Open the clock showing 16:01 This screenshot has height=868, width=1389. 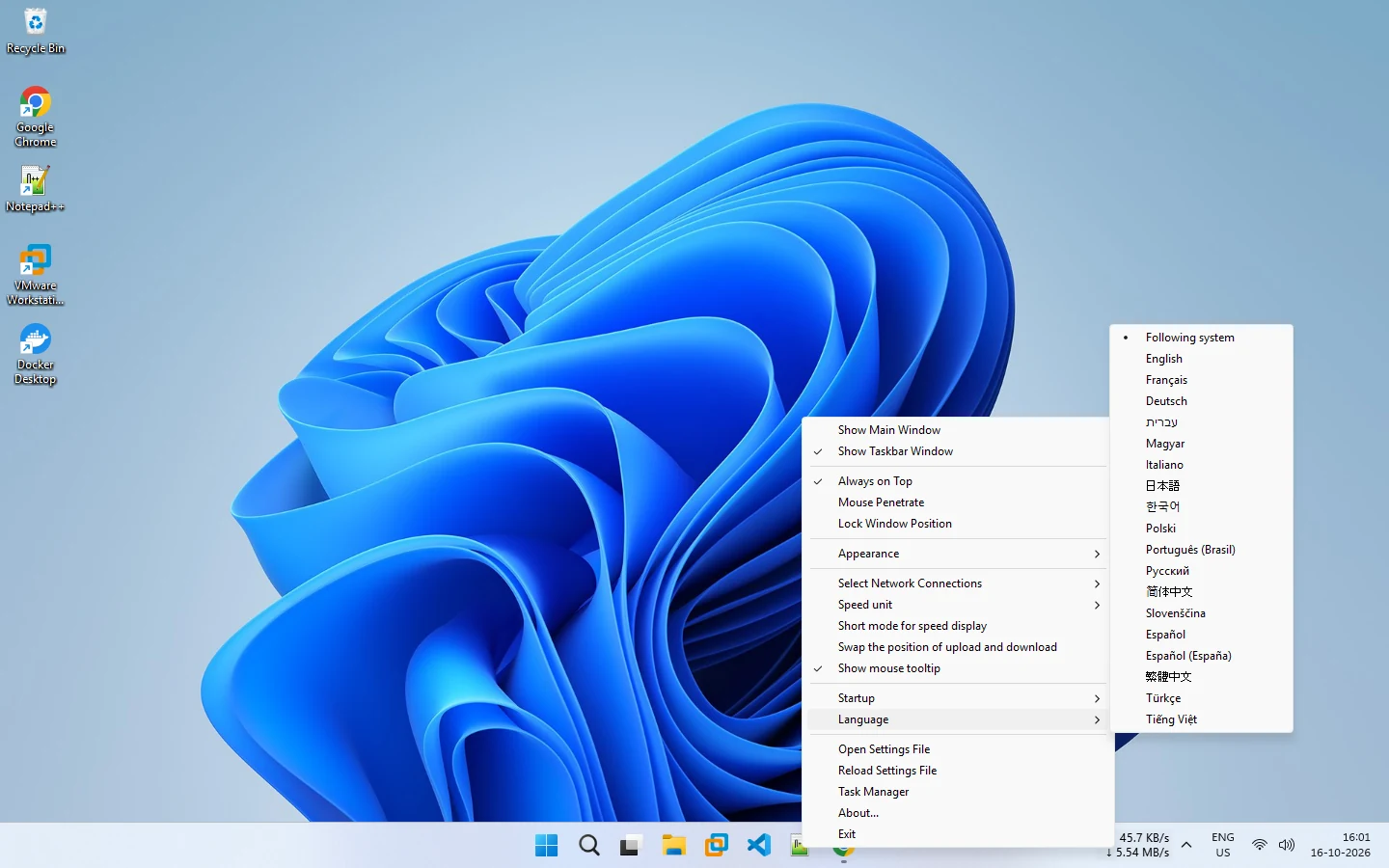coord(1340,845)
